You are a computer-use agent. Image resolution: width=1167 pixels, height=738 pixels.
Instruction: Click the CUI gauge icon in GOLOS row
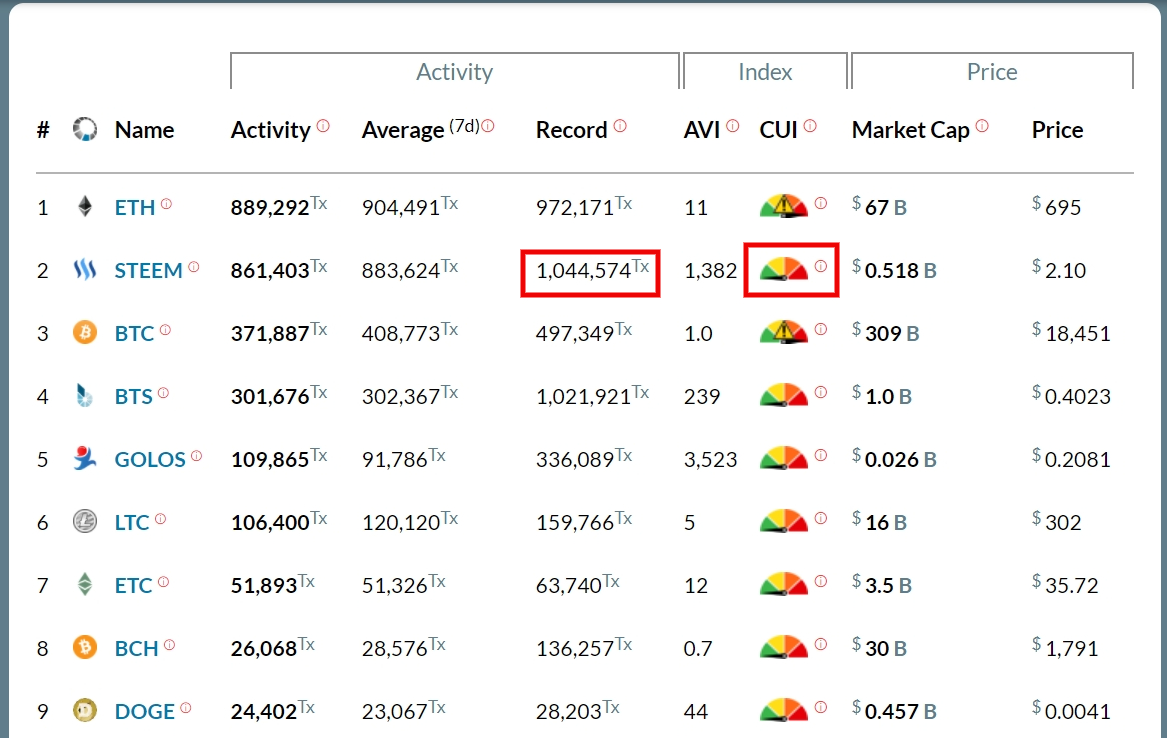coord(784,458)
